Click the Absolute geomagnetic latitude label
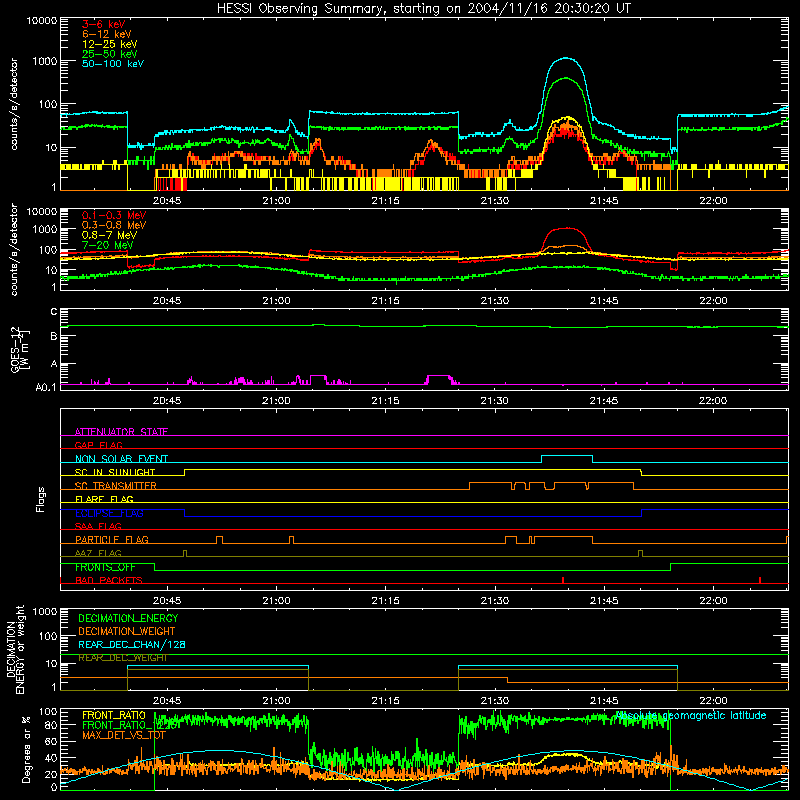The width and height of the screenshot is (800, 800). tap(691, 715)
